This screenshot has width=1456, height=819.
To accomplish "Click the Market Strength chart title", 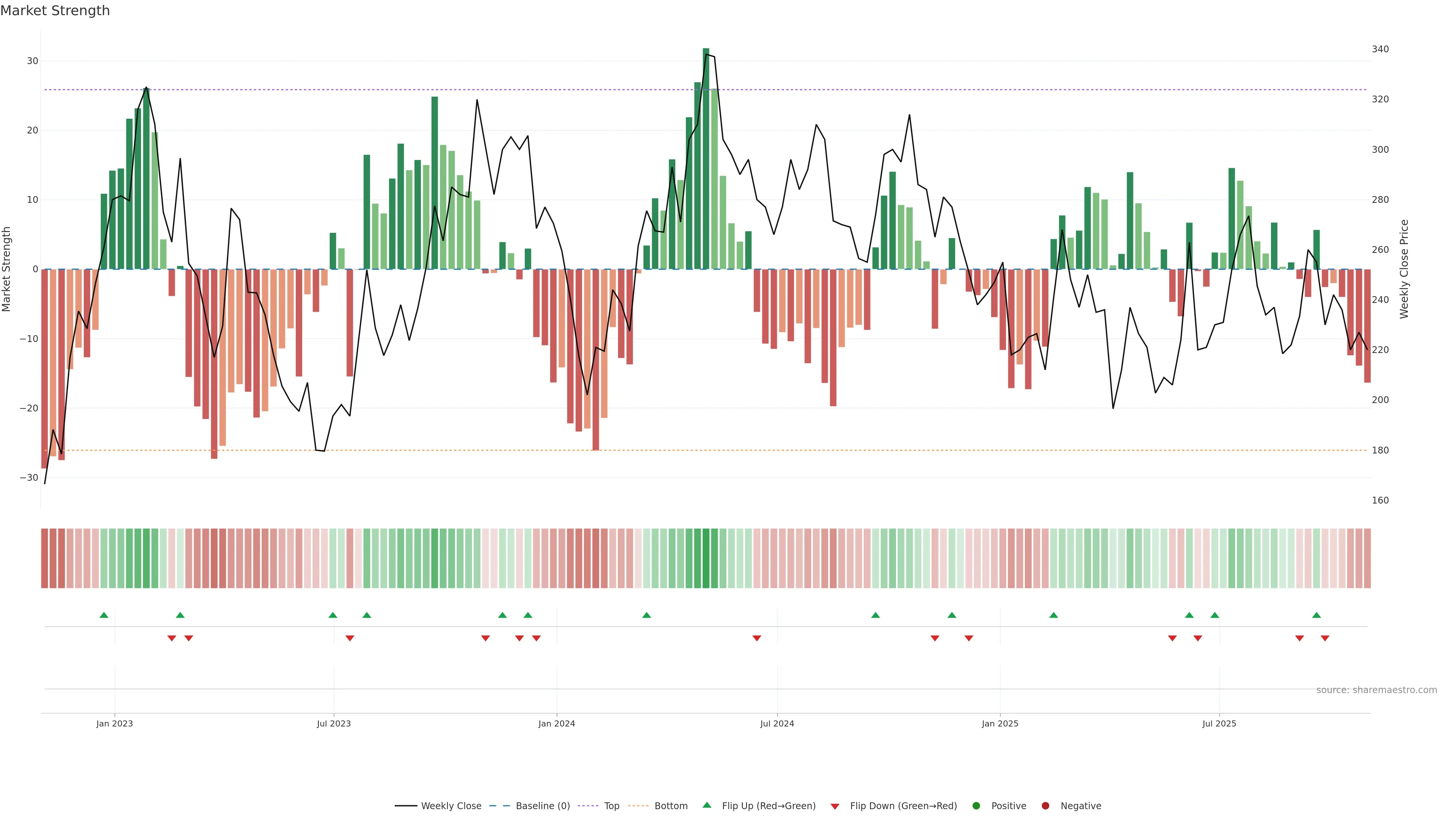I will 55,11.
